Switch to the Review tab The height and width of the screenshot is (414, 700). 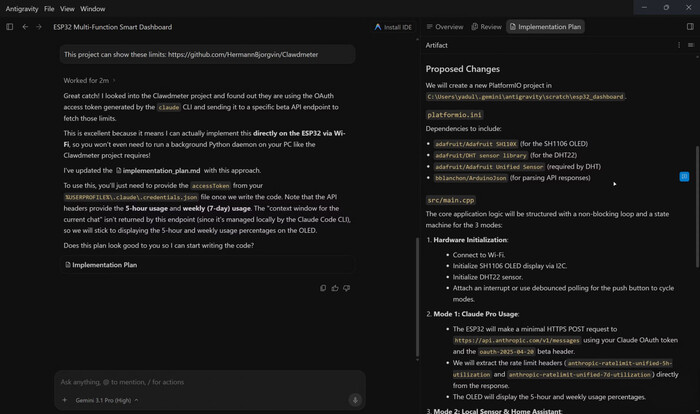(x=487, y=27)
